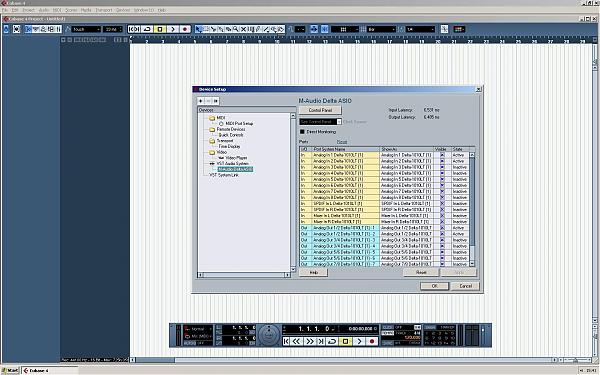Screen dimensions: 600x375
Task: Toggle Autoscroll icon in the toolbar
Action: click(314, 29)
